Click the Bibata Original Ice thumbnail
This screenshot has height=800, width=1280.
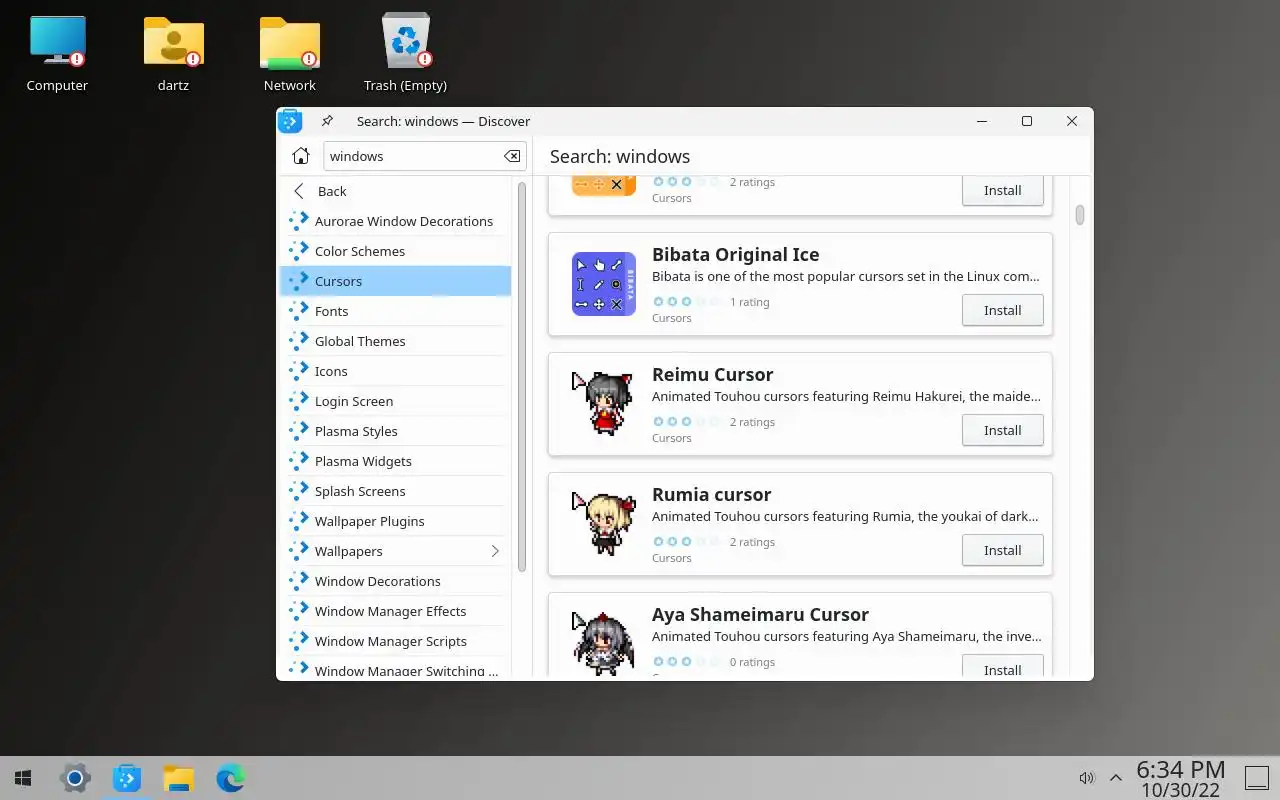[x=604, y=284]
